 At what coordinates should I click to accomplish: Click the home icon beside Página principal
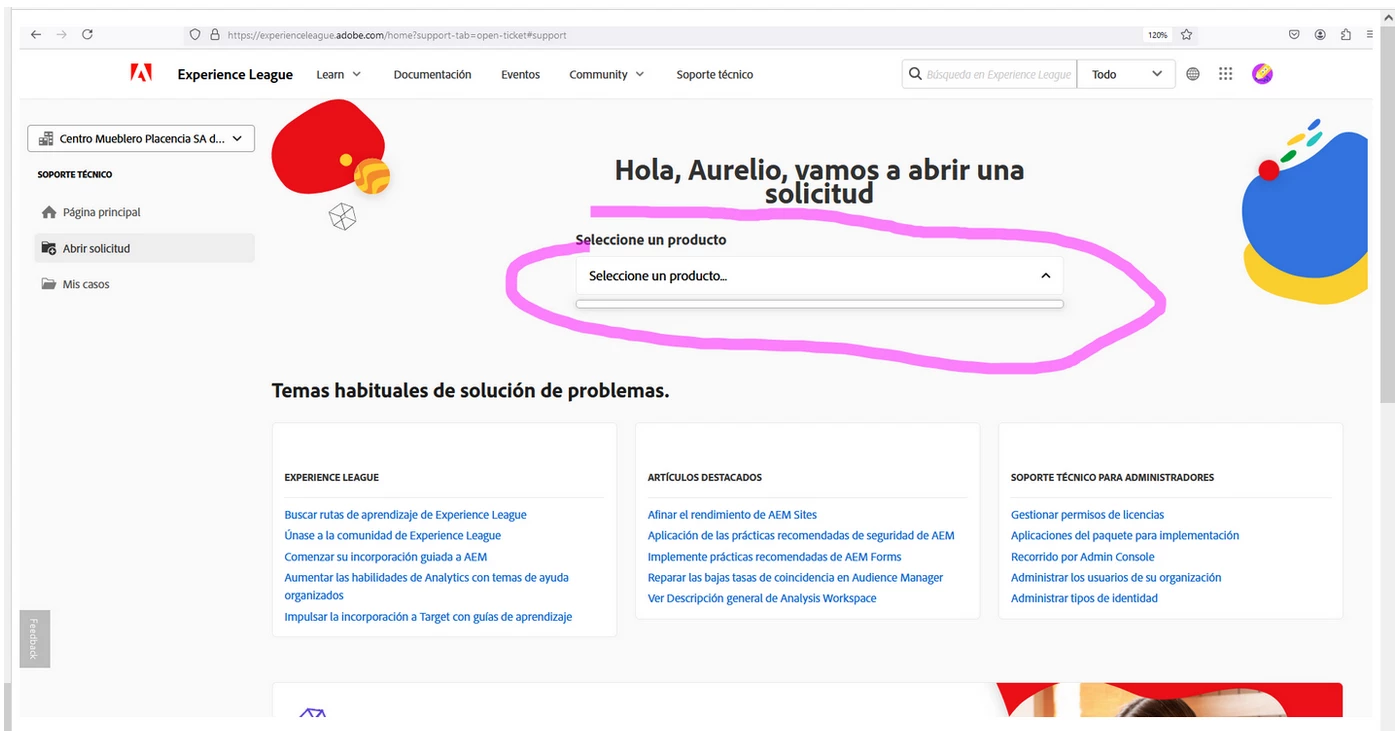(49, 212)
